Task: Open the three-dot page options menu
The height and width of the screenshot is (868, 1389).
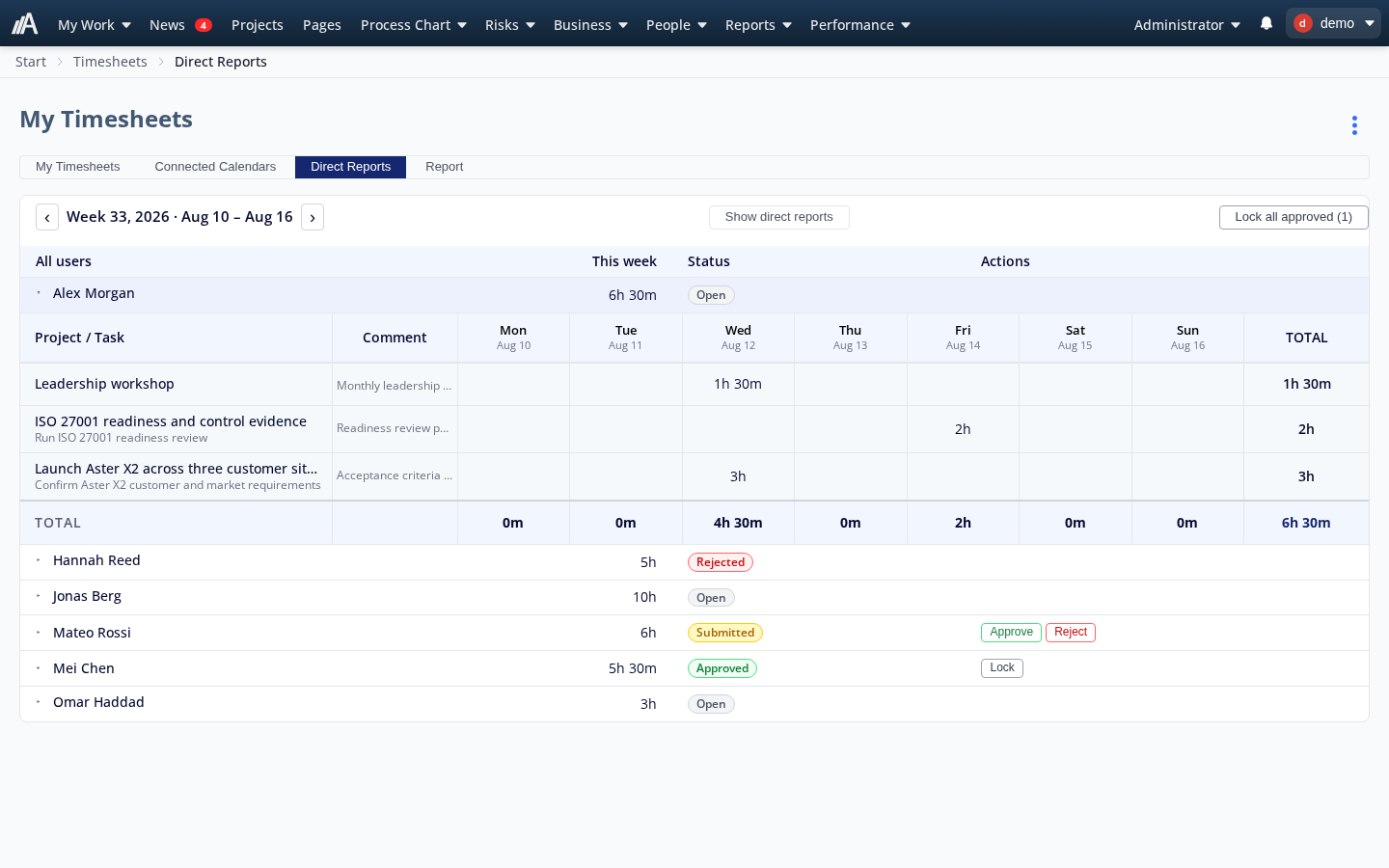Action: [x=1354, y=125]
